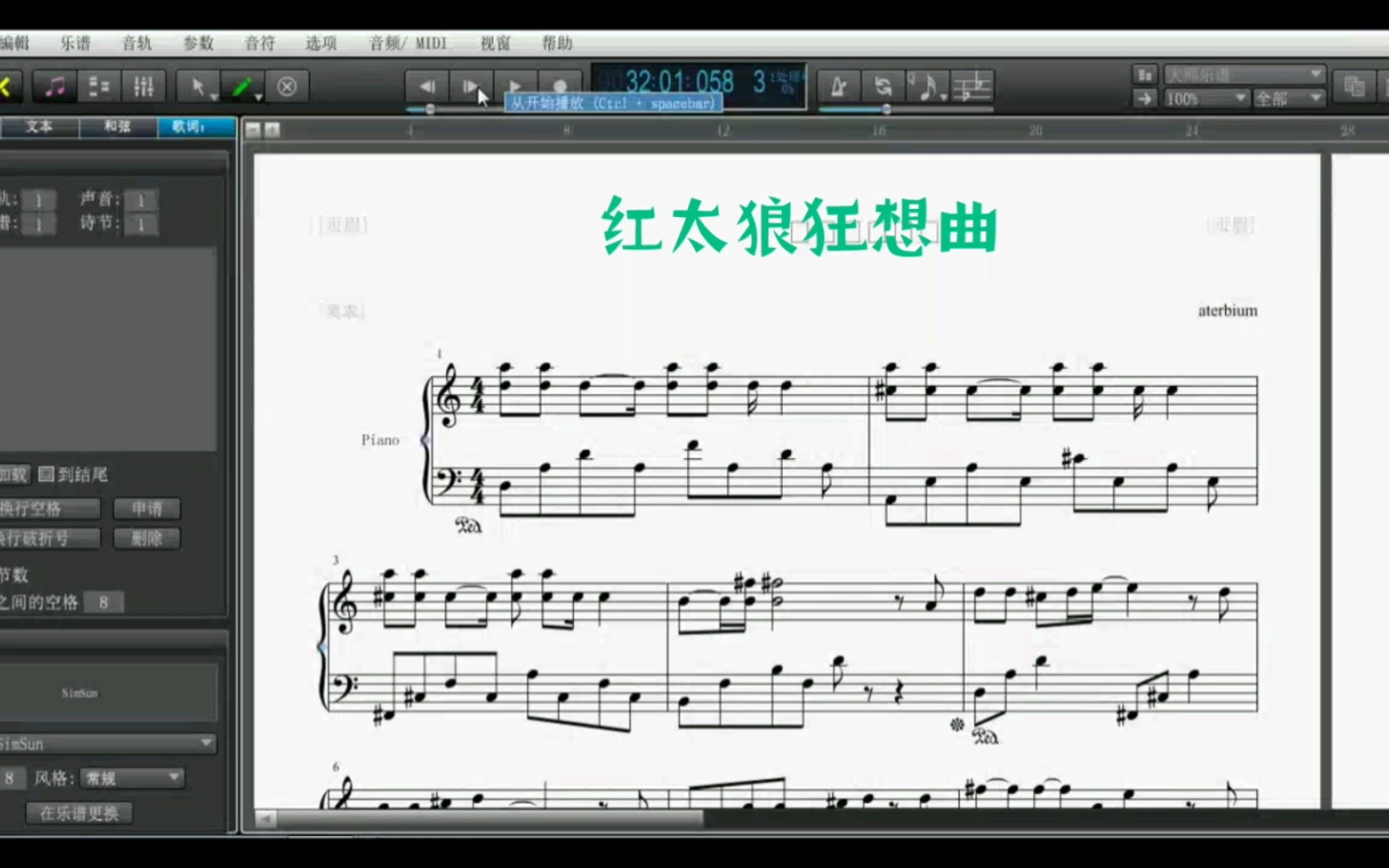Open the 视窗 menu
Screen dimensions: 1389x868
tap(495, 43)
